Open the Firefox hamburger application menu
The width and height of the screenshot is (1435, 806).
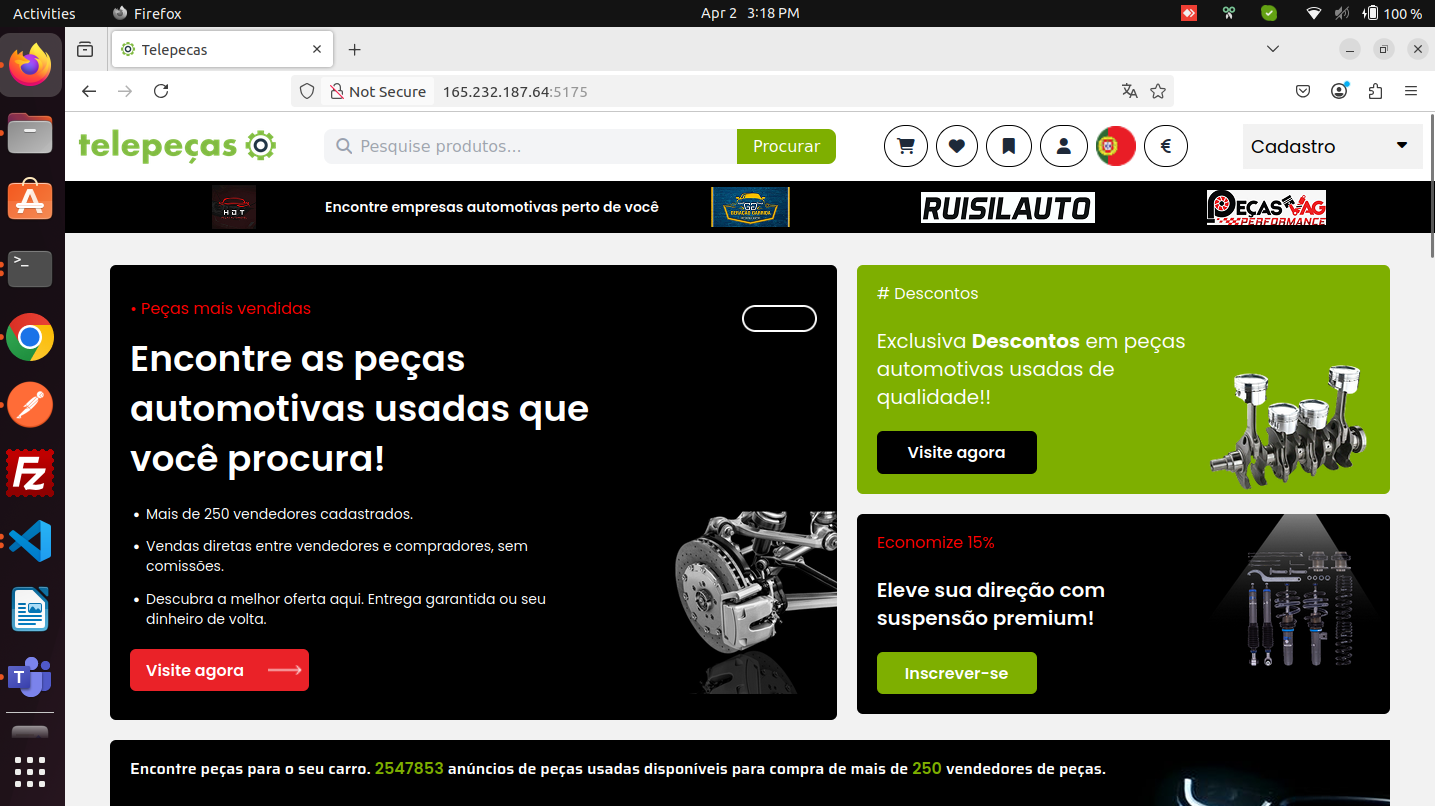1411,91
